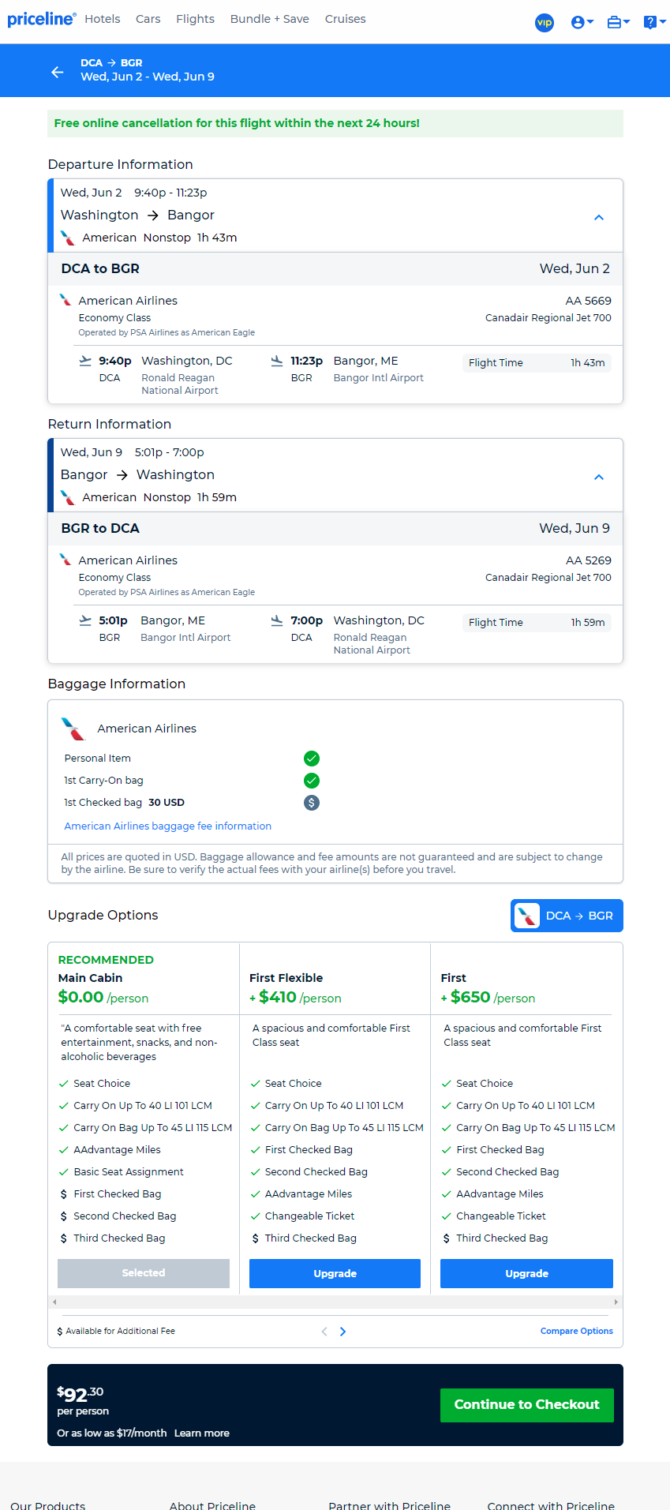The image size is (670, 1510).
Task: Open the Flights menu item
Action: [195, 19]
